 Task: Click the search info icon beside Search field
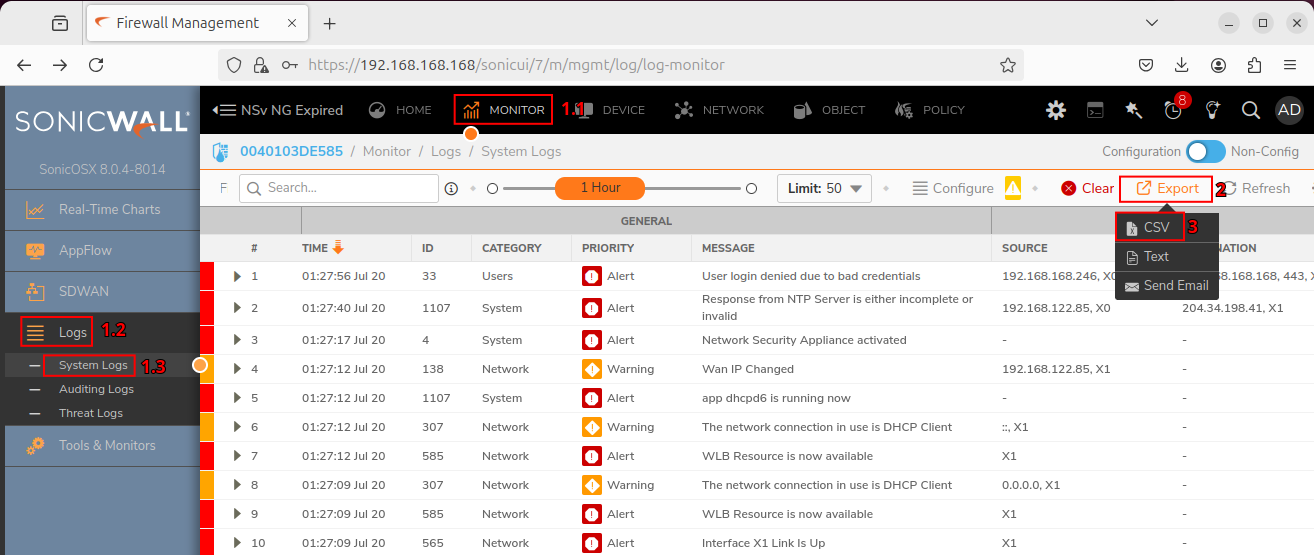[451, 188]
